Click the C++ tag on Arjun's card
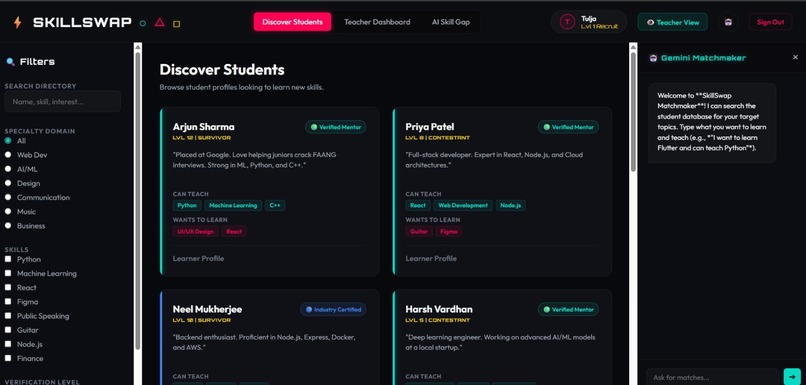806x385 pixels. [x=275, y=206]
